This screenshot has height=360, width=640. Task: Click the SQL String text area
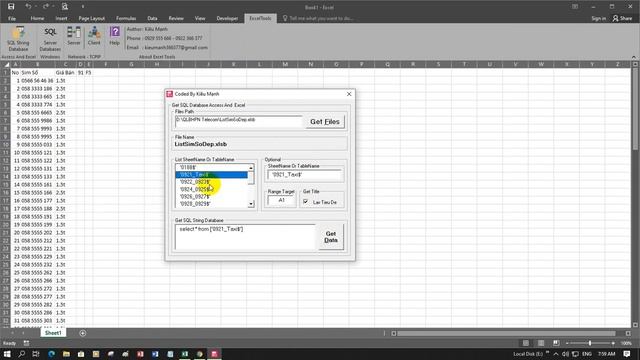(245, 237)
